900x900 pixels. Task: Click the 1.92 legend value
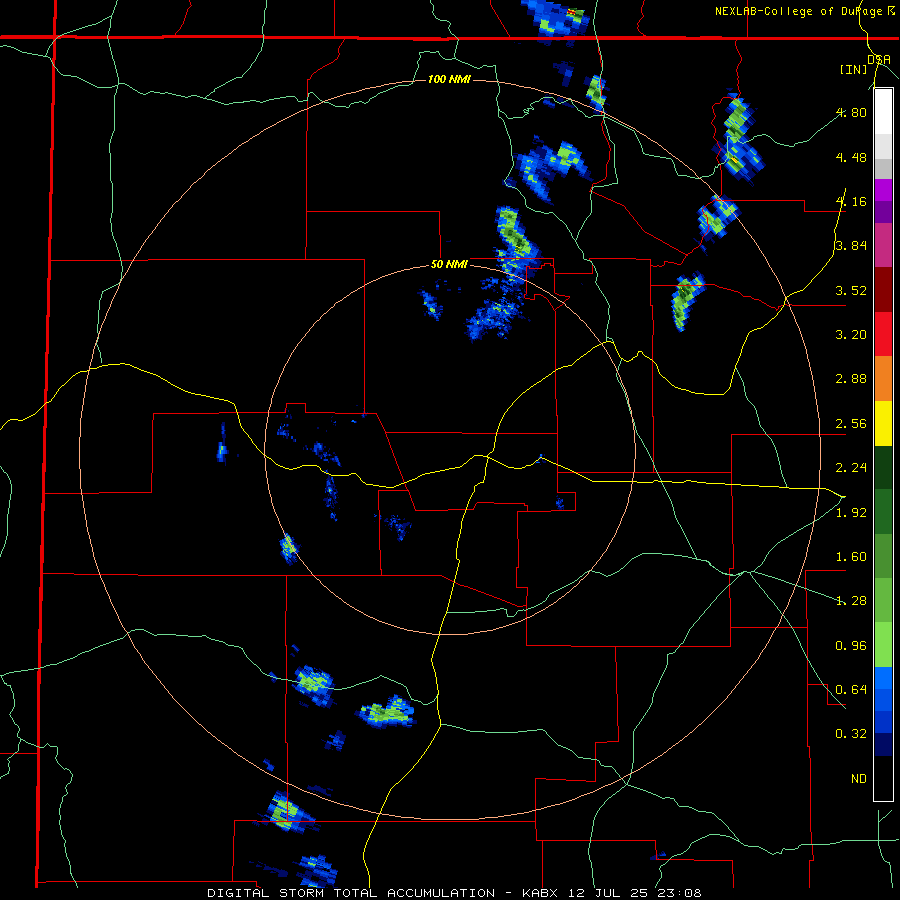852,513
